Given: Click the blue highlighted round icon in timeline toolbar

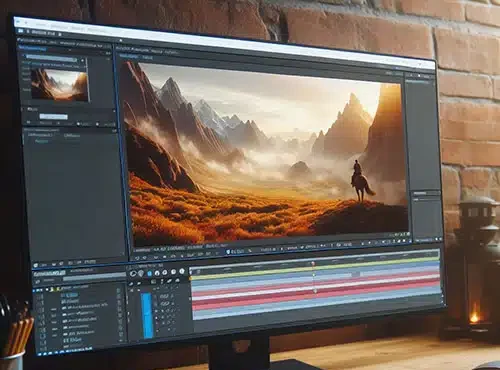Looking at the screenshot, I should (x=149, y=274).
